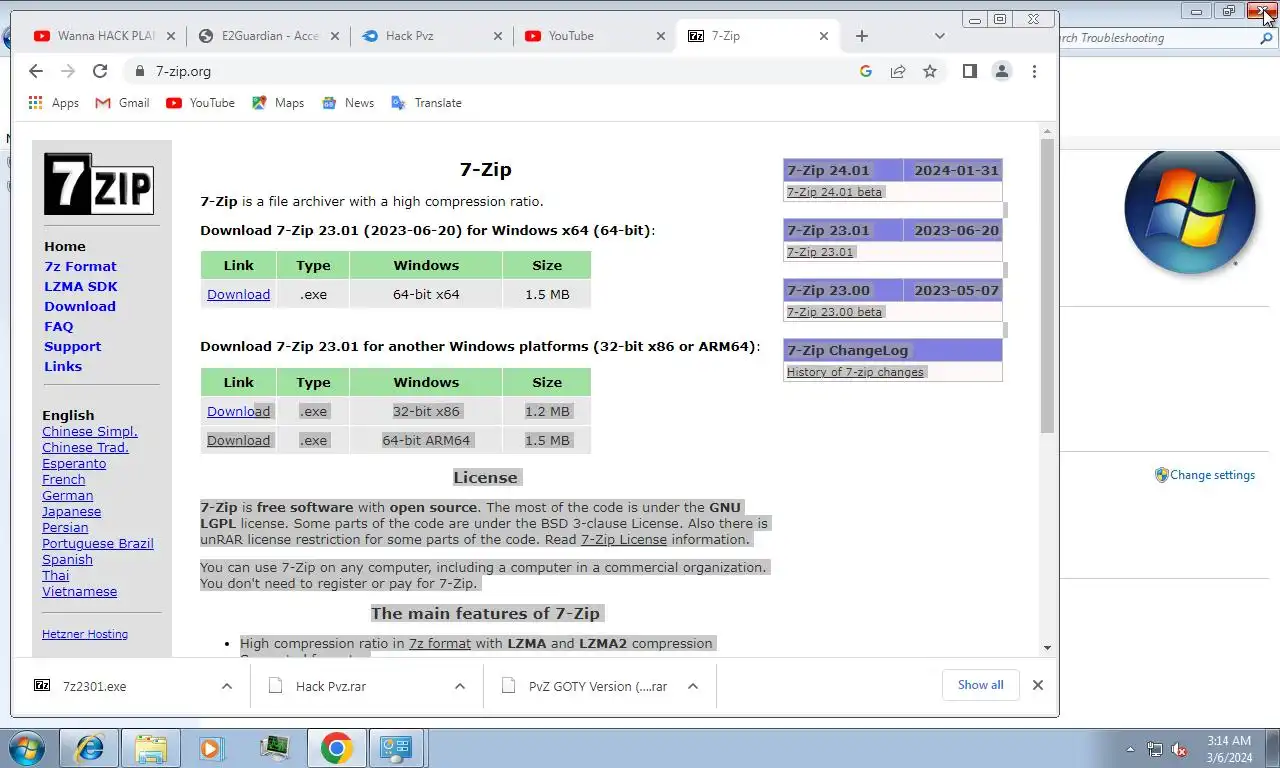Image resolution: width=1280 pixels, height=768 pixels.
Task: Download the 64-bit ARM64 installer
Action: click(x=238, y=440)
